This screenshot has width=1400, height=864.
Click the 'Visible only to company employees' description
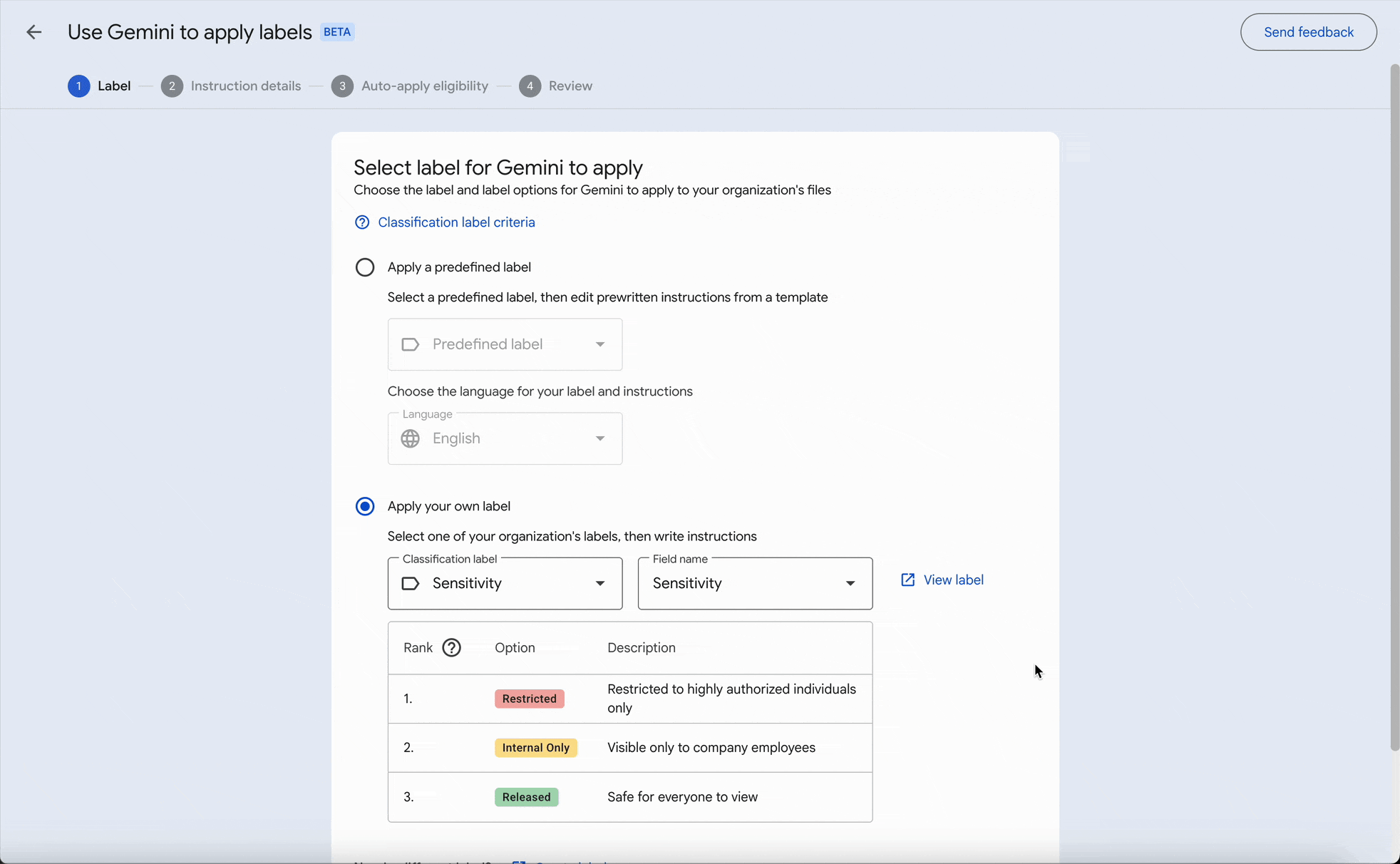click(711, 748)
